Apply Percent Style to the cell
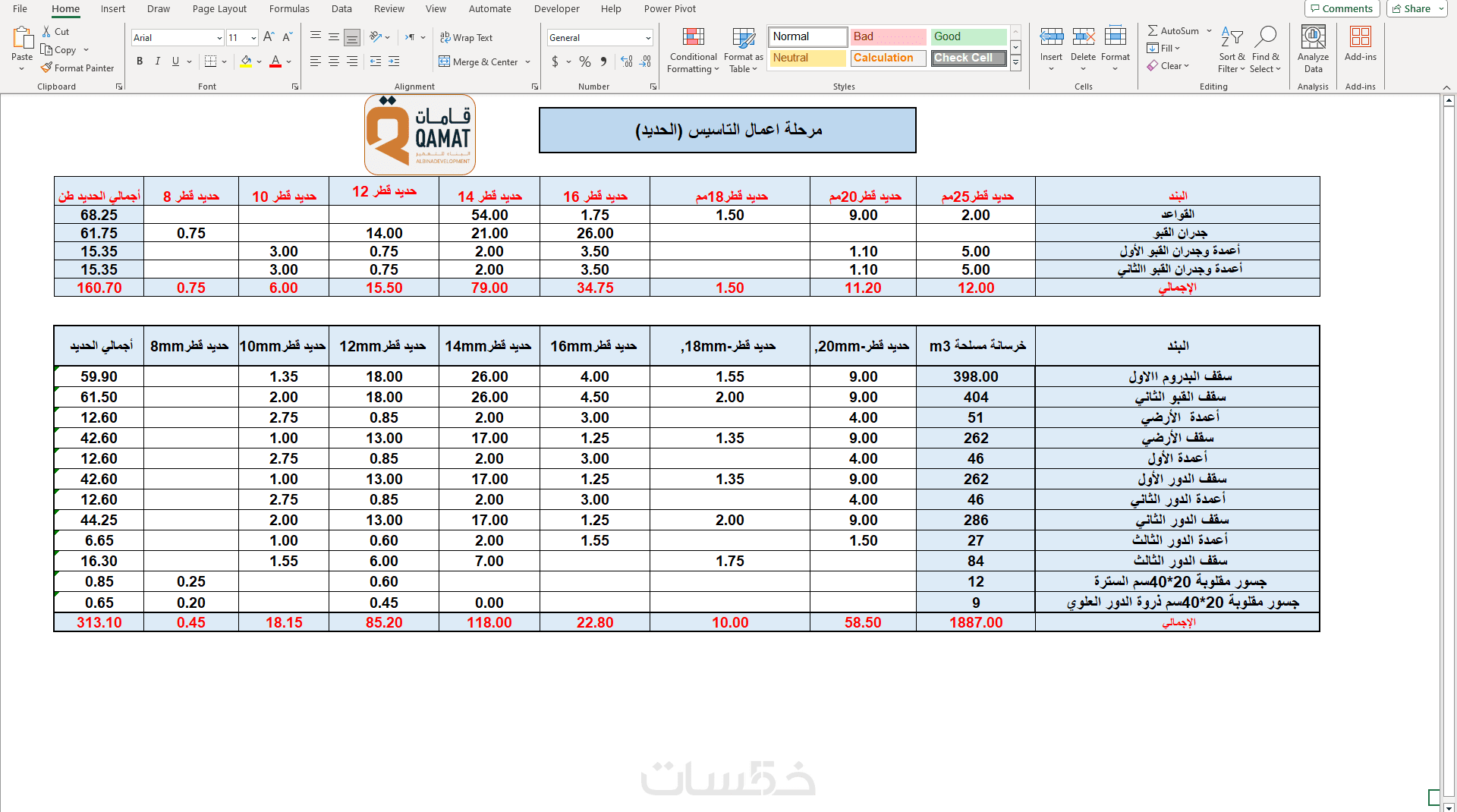 pos(585,61)
